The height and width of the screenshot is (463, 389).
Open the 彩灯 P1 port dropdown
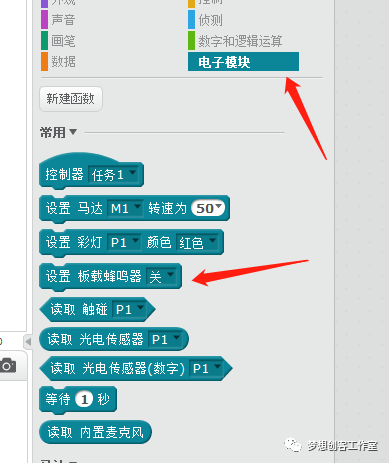click(x=124, y=242)
